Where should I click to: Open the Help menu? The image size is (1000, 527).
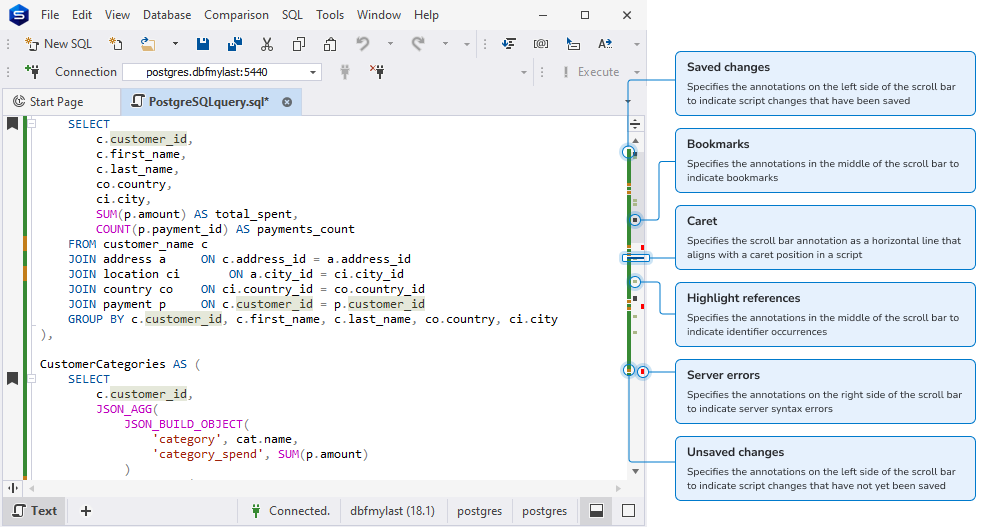[426, 15]
